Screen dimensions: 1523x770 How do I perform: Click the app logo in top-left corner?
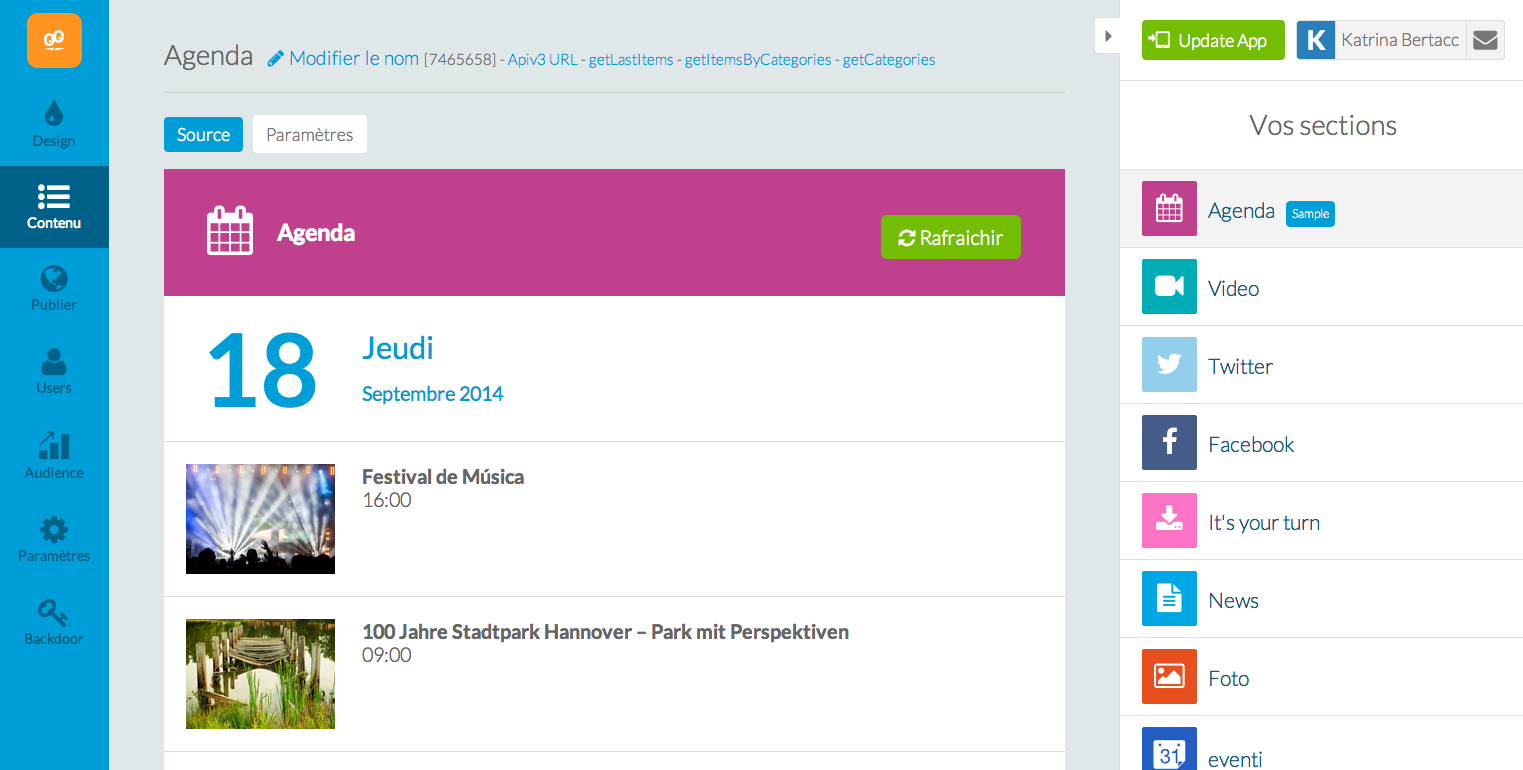tap(54, 40)
